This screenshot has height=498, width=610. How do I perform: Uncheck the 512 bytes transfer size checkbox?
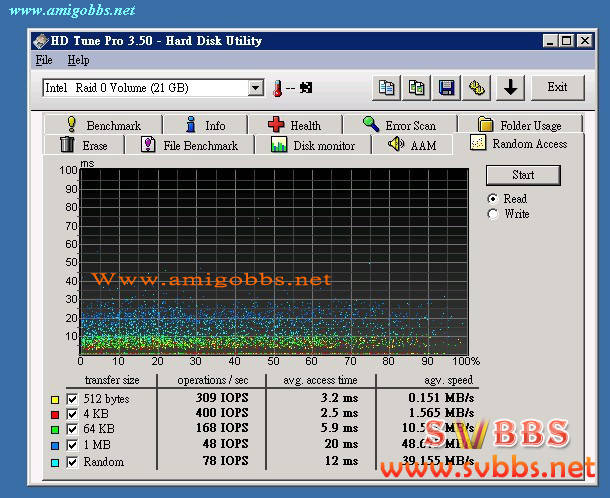pyautogui.click(x=71, y=398)
